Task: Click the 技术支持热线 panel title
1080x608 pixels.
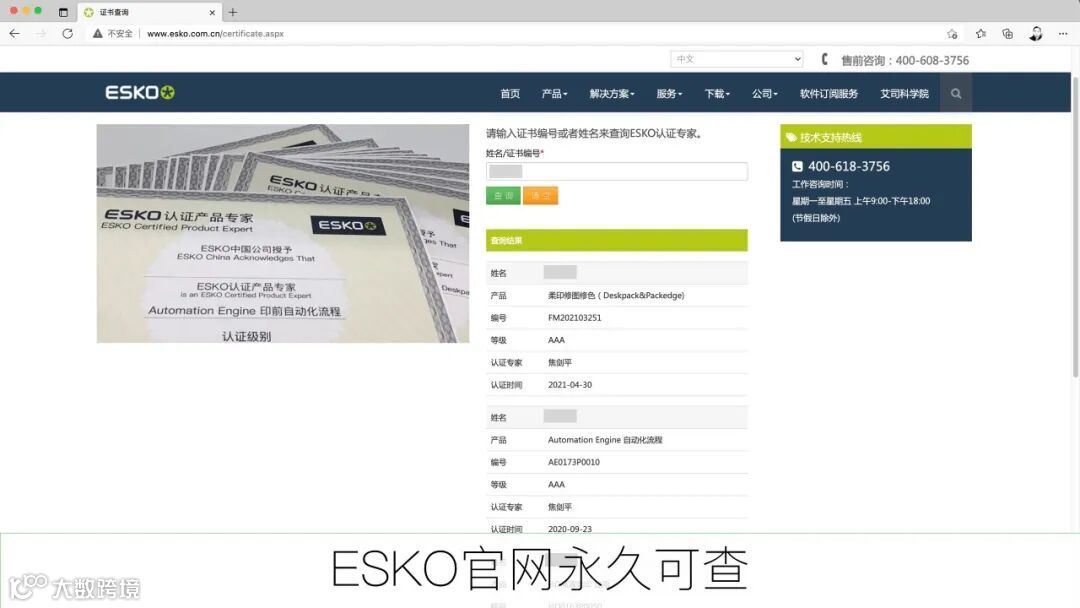Action: point(831,137)
